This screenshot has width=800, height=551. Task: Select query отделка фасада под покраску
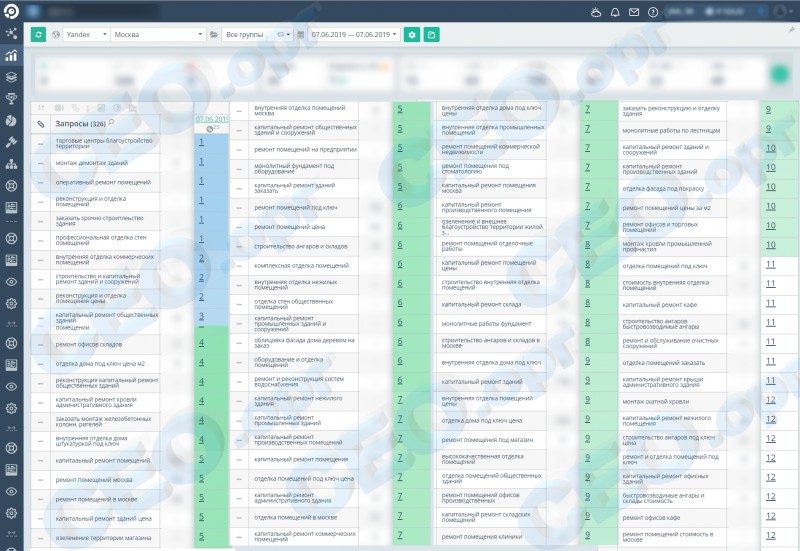tap(663, 188)
